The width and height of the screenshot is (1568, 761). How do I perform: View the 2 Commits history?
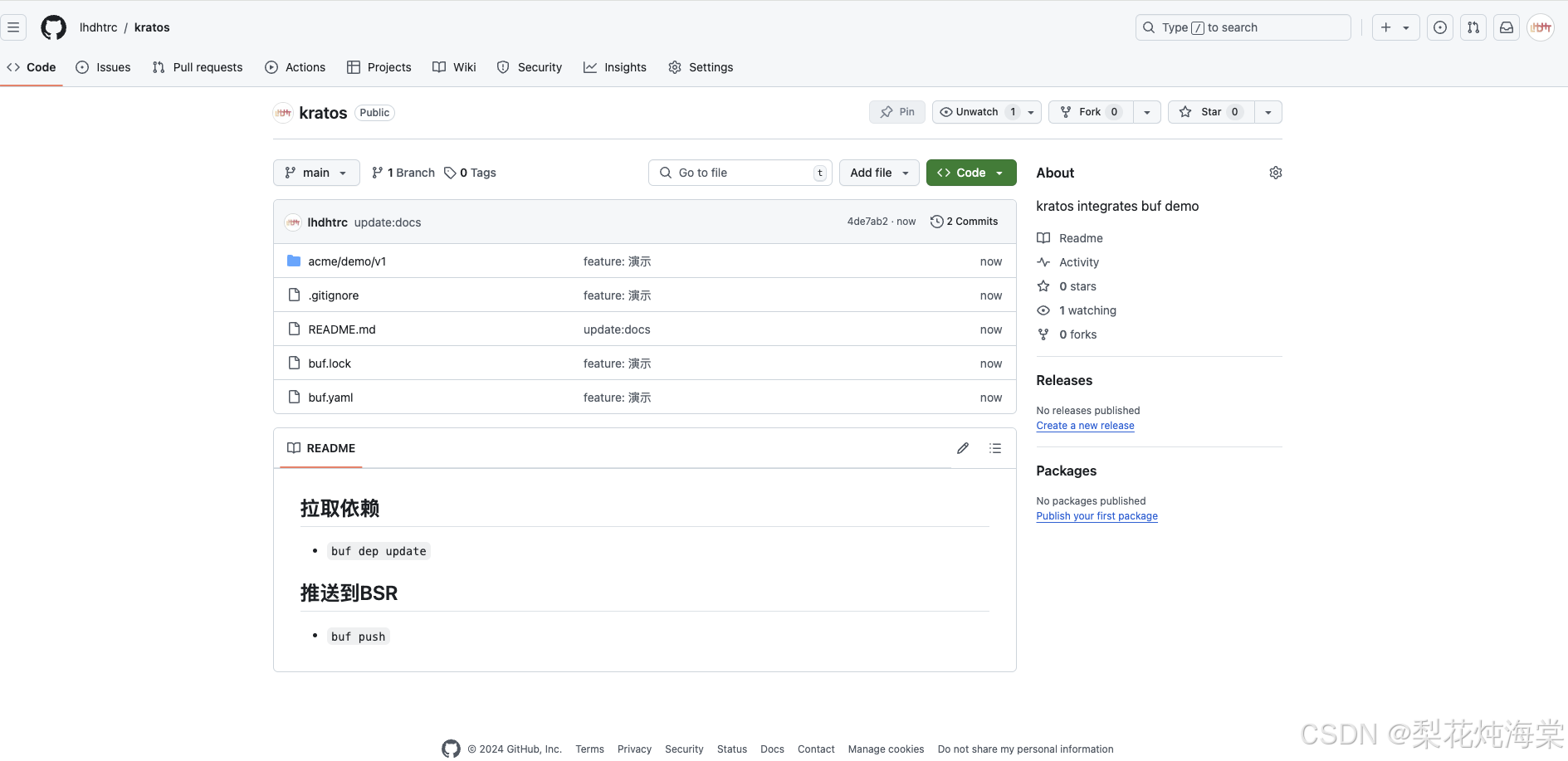pyautogui.click(x=965, y=222)
